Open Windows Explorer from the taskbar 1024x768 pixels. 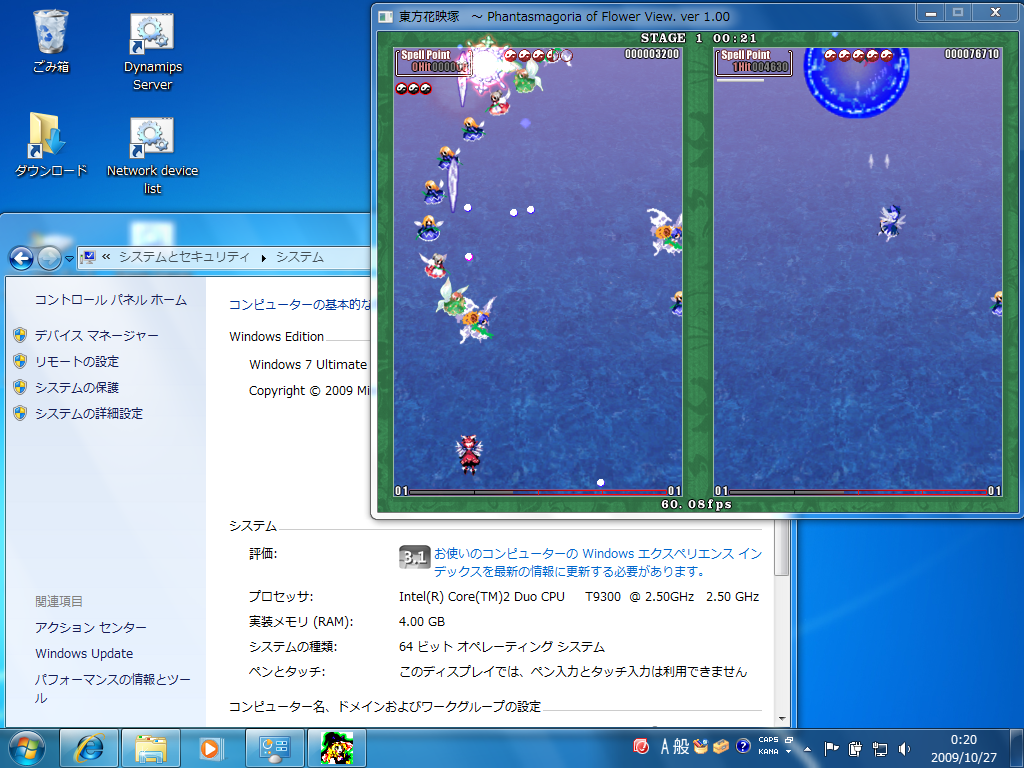151,747
